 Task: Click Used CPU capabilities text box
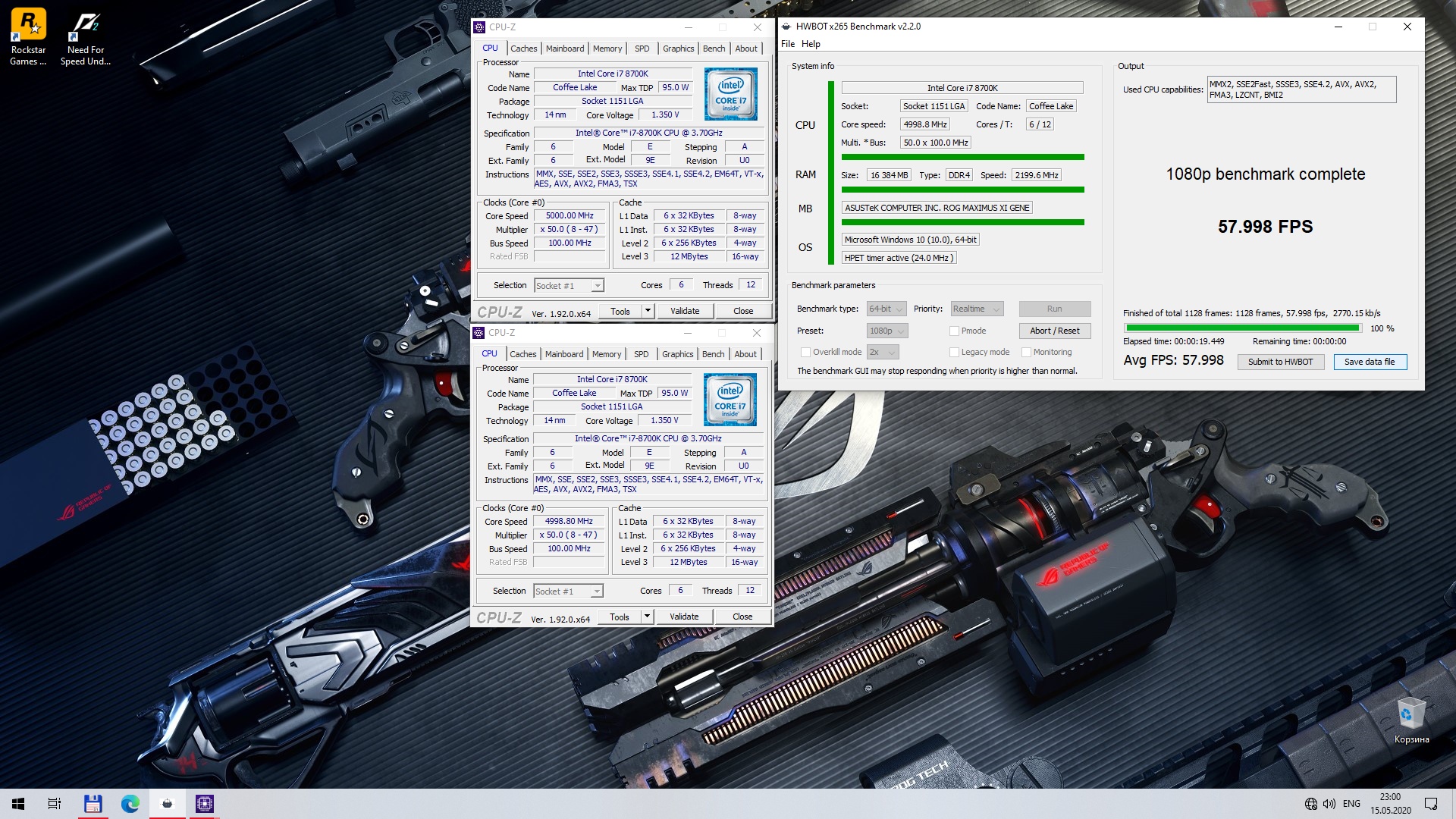(x=1301, y=89)
